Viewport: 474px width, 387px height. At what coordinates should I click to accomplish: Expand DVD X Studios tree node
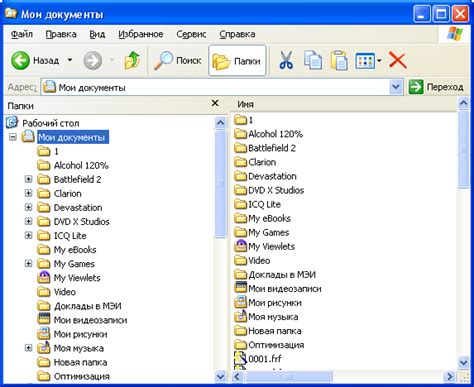(x=29, y=221)
